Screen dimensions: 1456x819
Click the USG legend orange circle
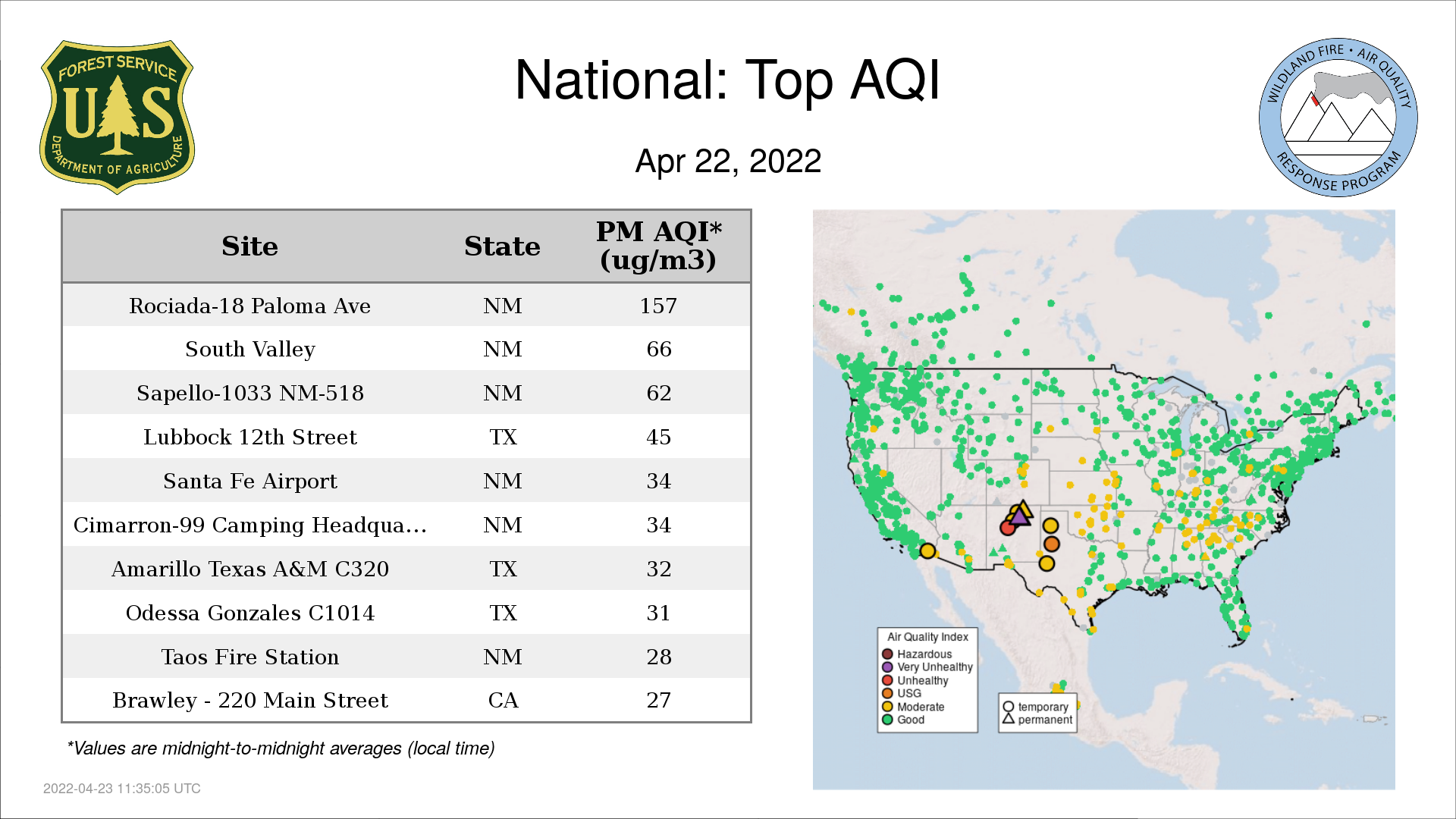(x=887, y=693)
